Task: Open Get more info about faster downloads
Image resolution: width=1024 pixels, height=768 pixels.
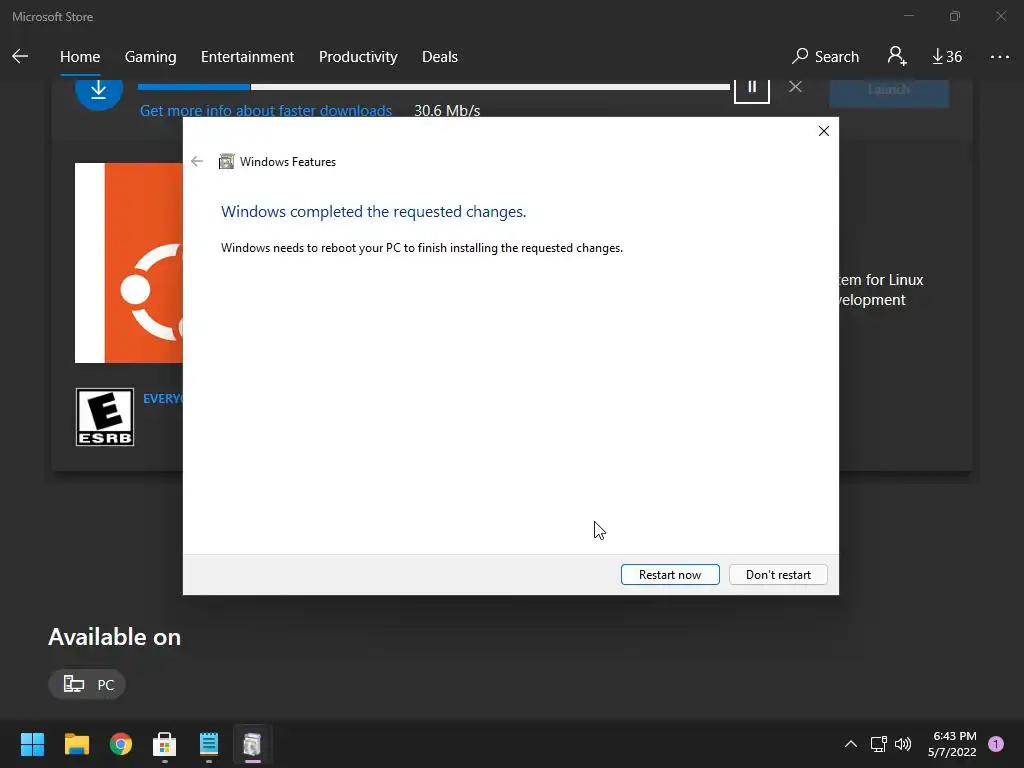Action: [266, 110]
